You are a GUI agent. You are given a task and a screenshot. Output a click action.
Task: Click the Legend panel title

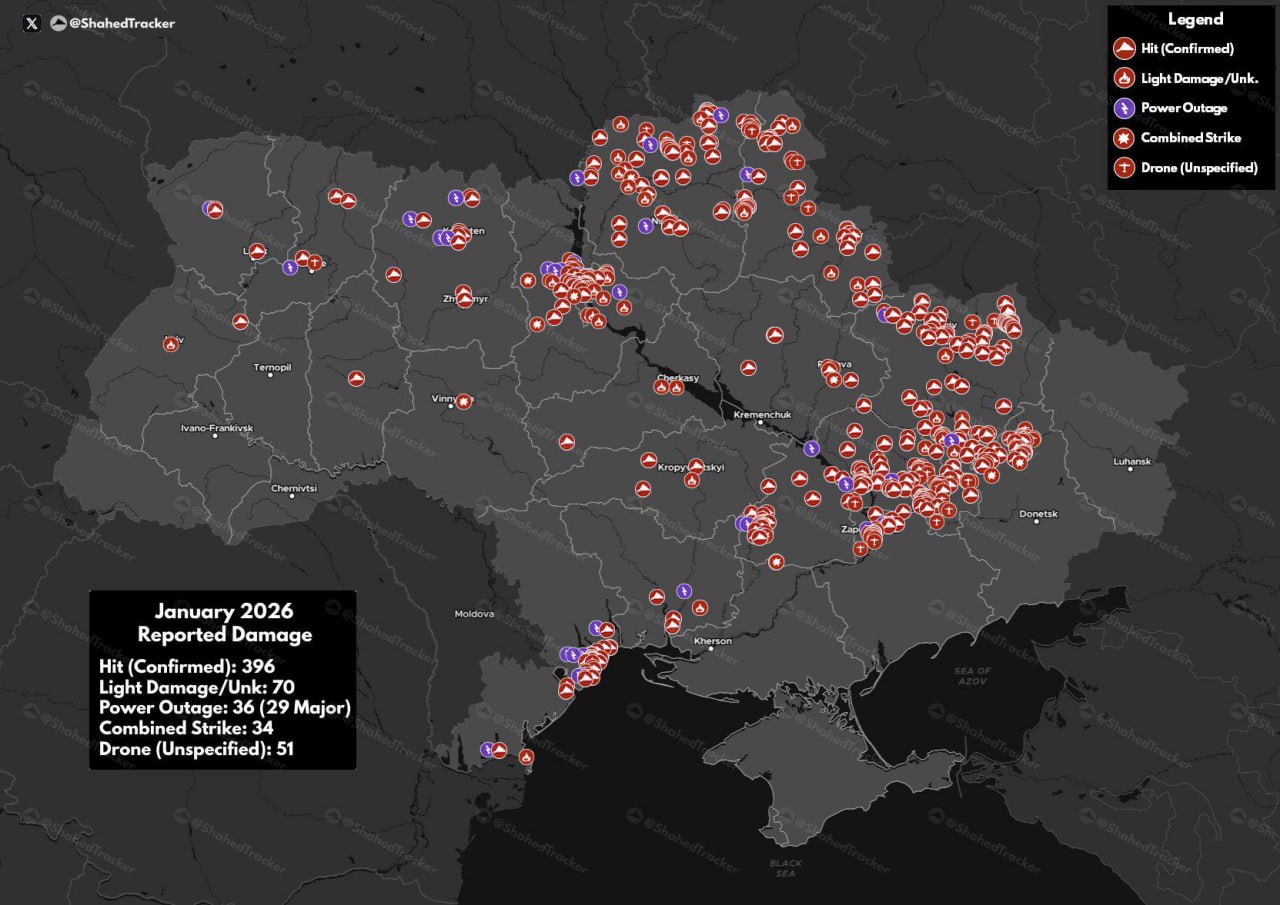tap(1196, 19)
